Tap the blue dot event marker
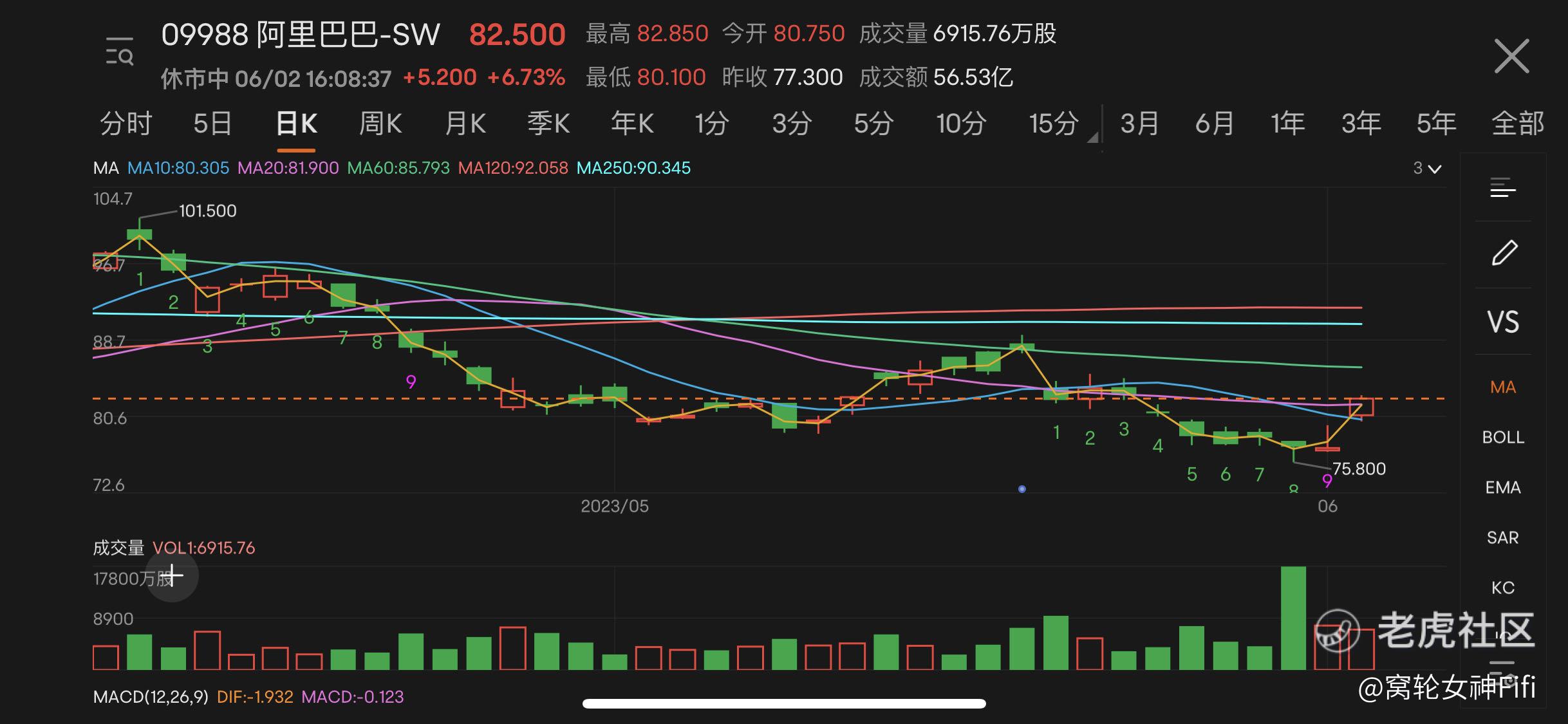The image size is (1568, 724). 1022,489
